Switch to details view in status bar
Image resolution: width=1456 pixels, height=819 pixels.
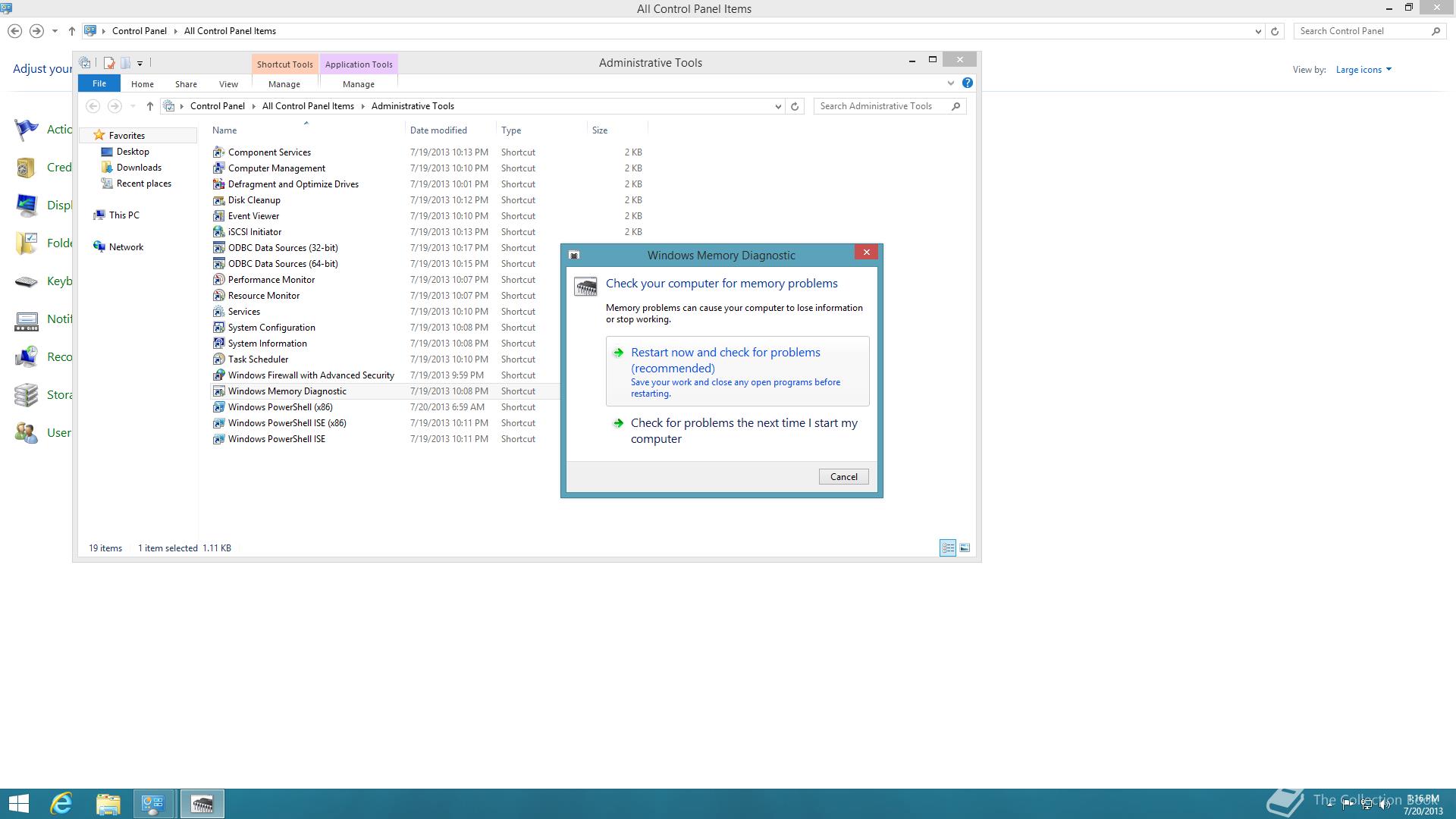point(948,548)
